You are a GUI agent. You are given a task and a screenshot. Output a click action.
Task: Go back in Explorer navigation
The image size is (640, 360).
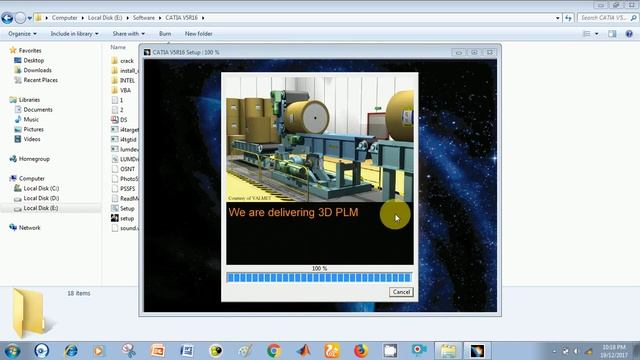coord(7,18)
